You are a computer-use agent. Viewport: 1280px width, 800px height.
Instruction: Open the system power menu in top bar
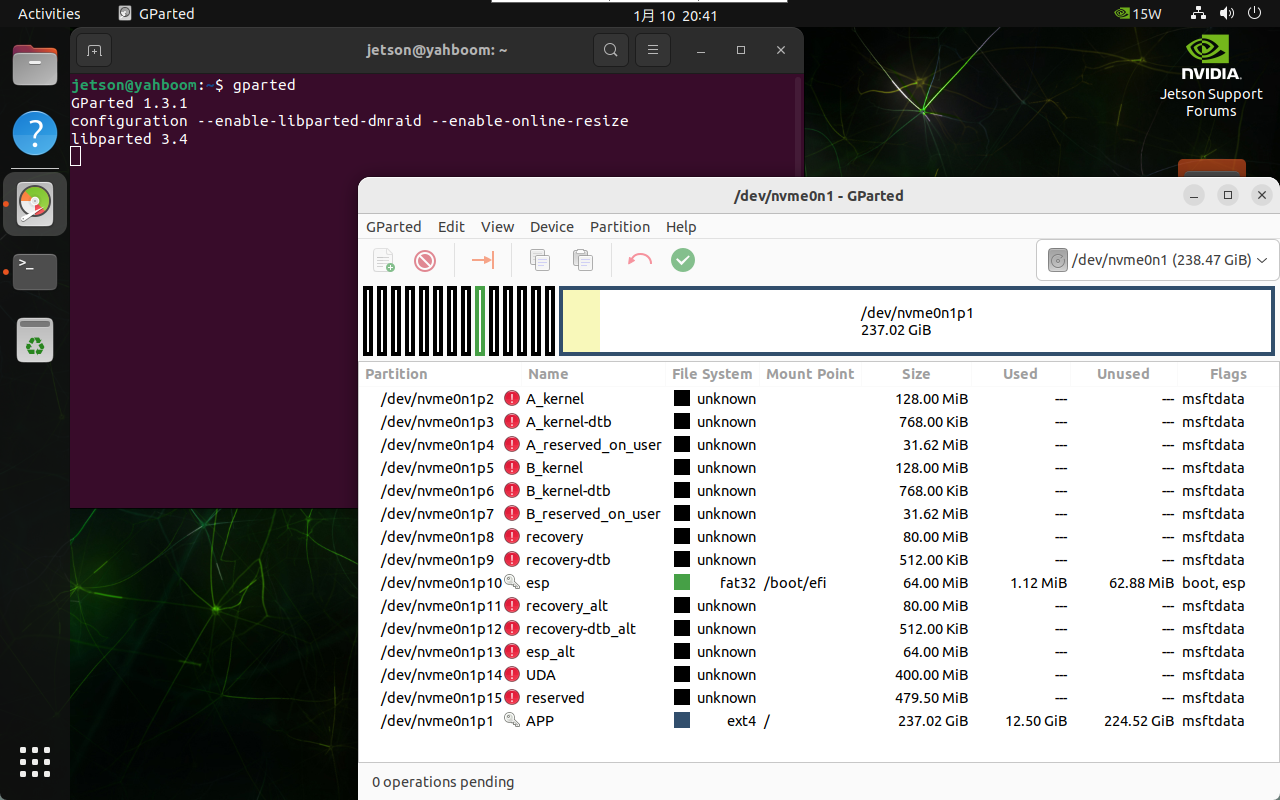click(x=1254, y=14)
